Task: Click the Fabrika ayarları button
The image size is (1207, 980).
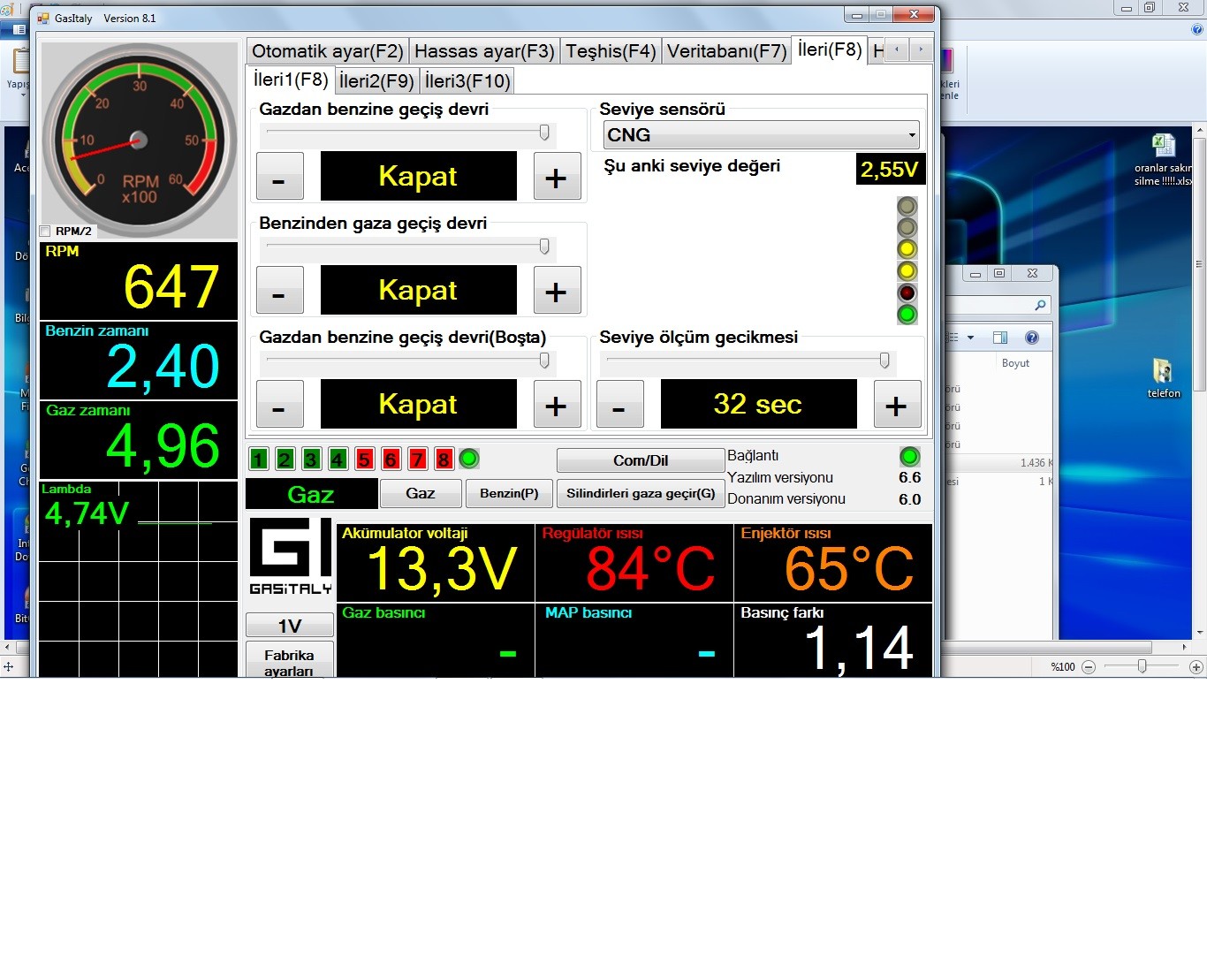Action: [x=289, y=661]
